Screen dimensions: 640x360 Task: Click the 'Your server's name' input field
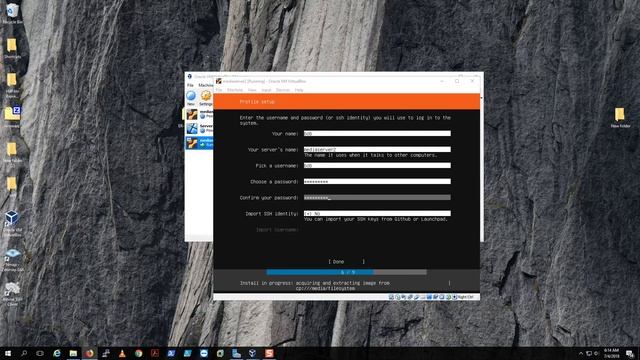tap(377, 149)
